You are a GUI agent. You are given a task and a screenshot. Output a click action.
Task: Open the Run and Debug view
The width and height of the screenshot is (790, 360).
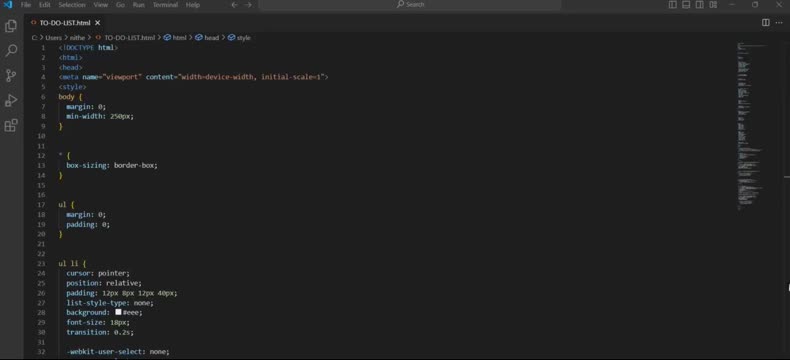tap(11, 101)
